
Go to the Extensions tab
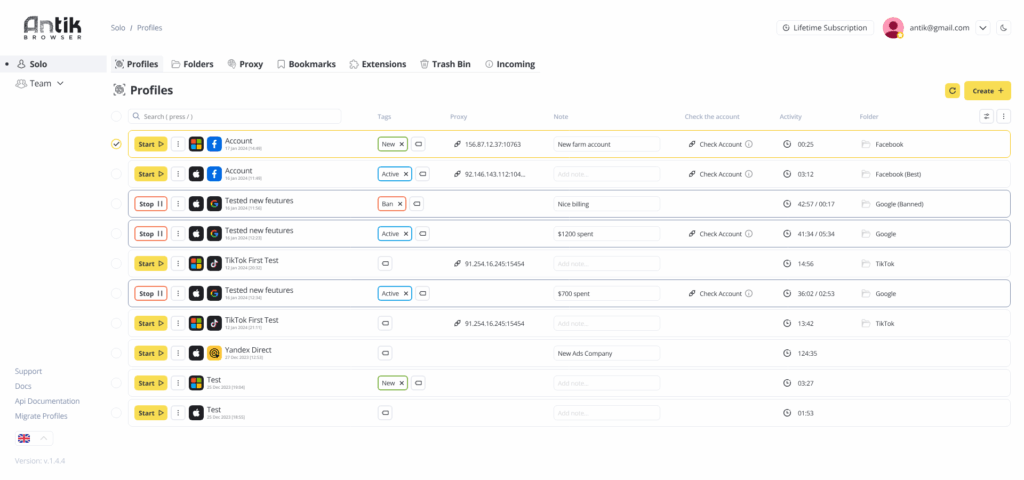tap(377, 64)
